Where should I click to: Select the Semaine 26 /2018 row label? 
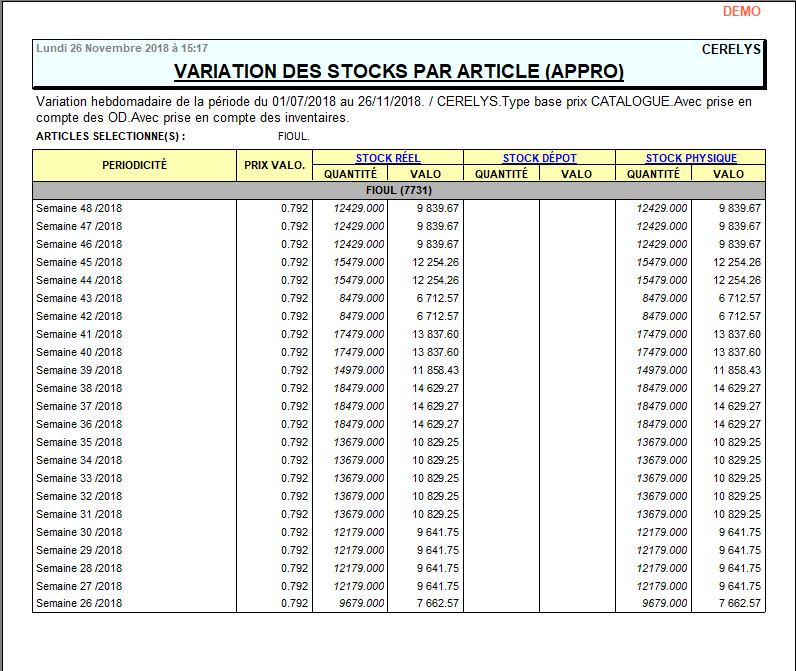[x=79, y=604]
